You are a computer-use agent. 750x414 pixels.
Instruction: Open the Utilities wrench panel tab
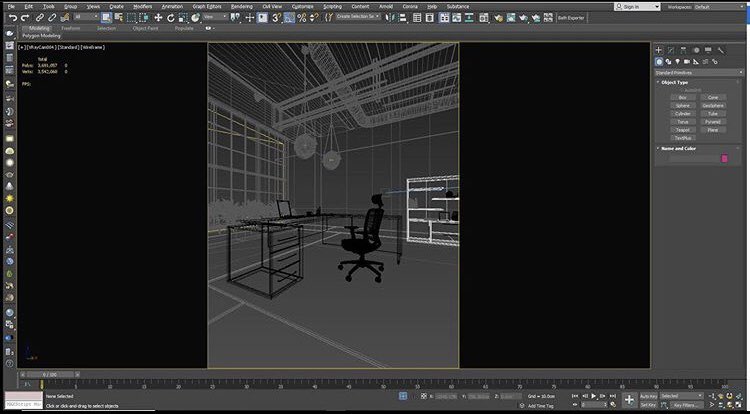[721, 50]
